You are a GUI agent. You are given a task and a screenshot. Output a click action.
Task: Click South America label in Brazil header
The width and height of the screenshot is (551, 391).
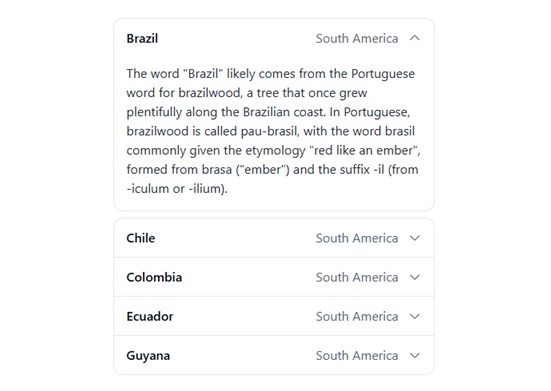357,38
